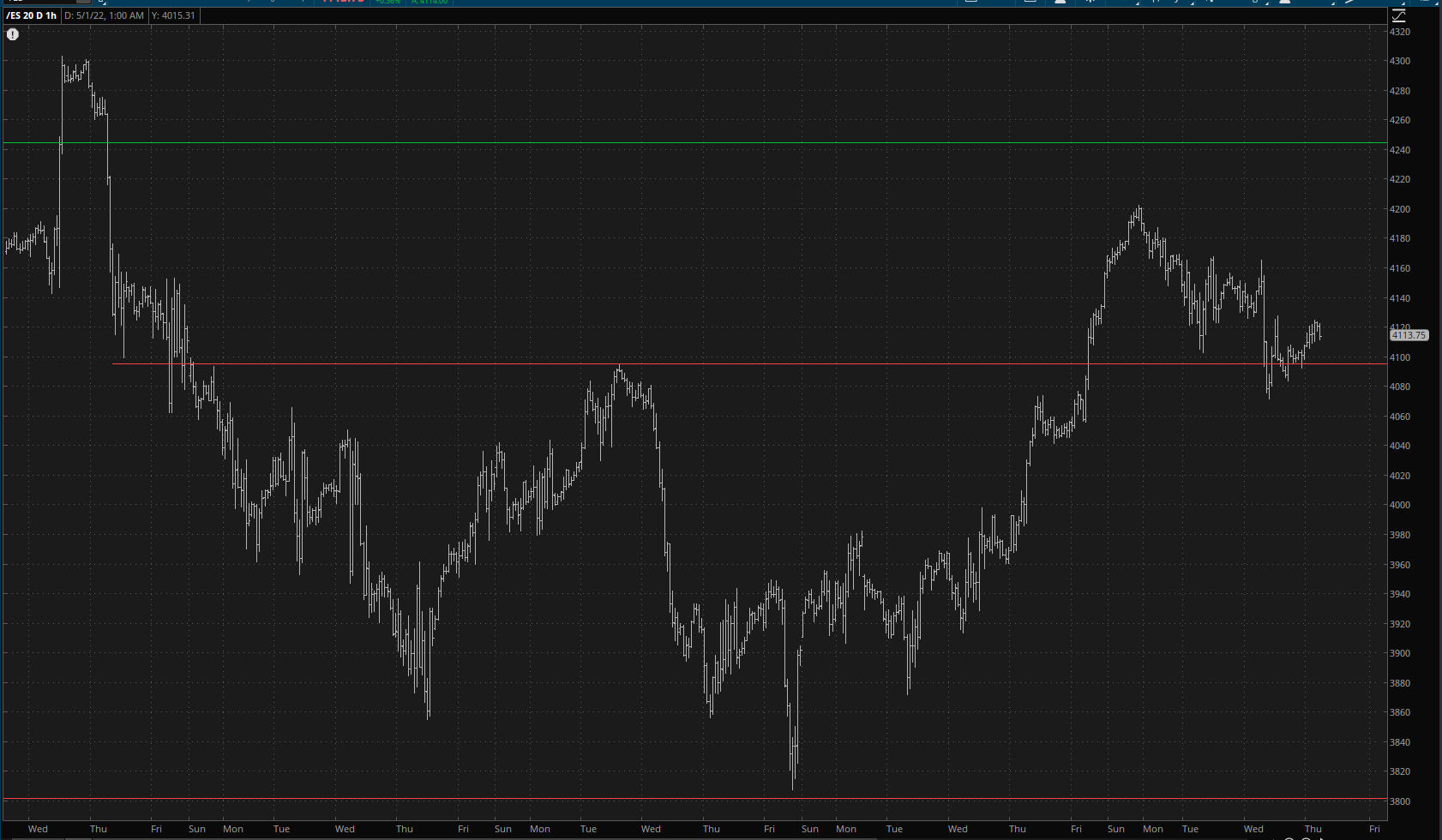Click 4320 on the price axis
Image resolution: width=1442 pixels, height=840 pixels.
point(1399,32)
